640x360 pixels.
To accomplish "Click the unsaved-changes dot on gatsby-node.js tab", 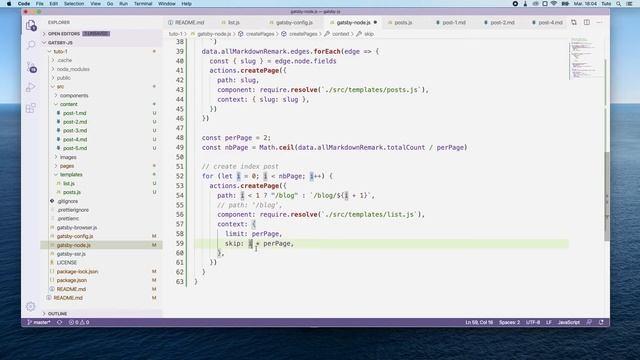I will [x=375, y=22].
